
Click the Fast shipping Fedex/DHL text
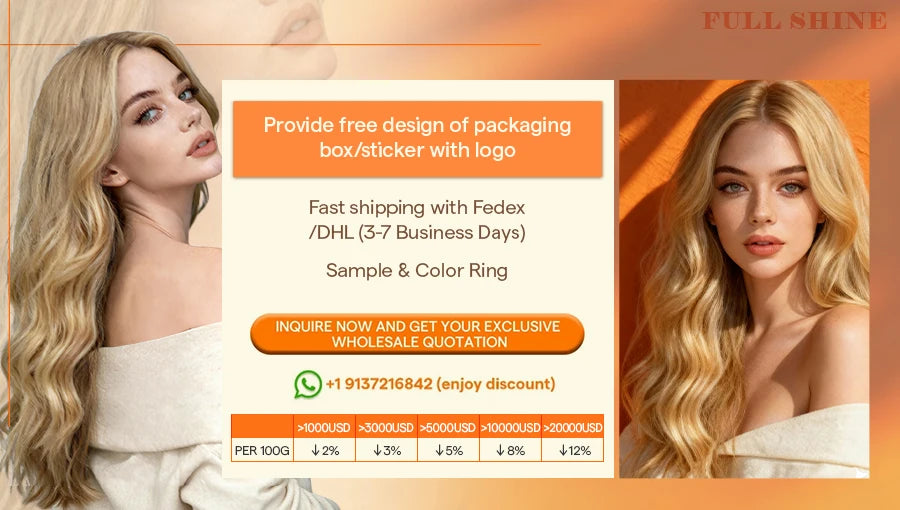click(417, 220)
